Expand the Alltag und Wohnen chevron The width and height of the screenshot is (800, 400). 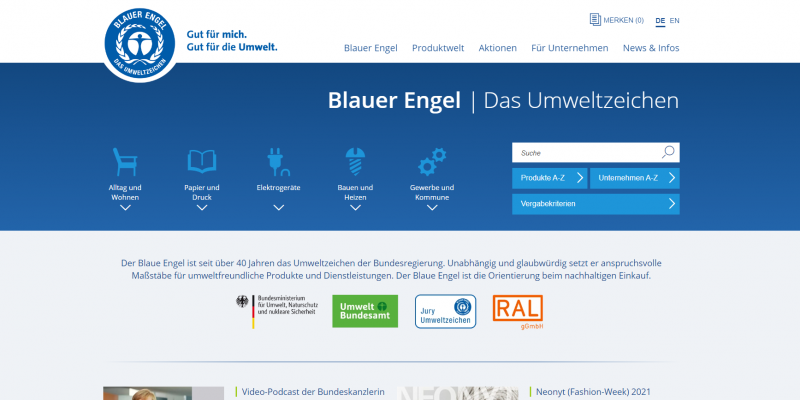pos(125,208)
